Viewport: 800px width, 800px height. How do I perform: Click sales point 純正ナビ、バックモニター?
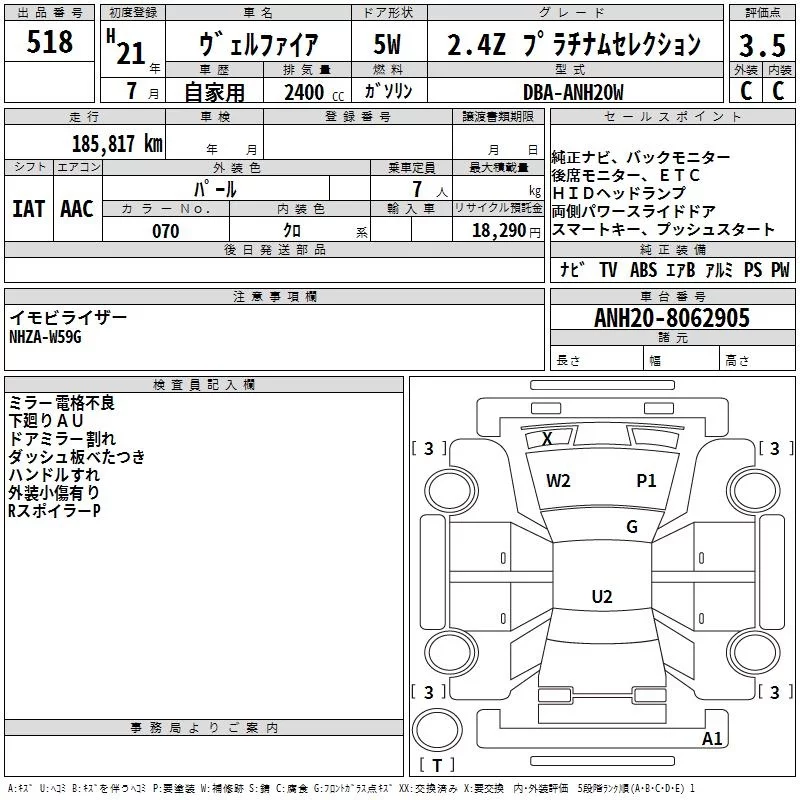point(641,158)
